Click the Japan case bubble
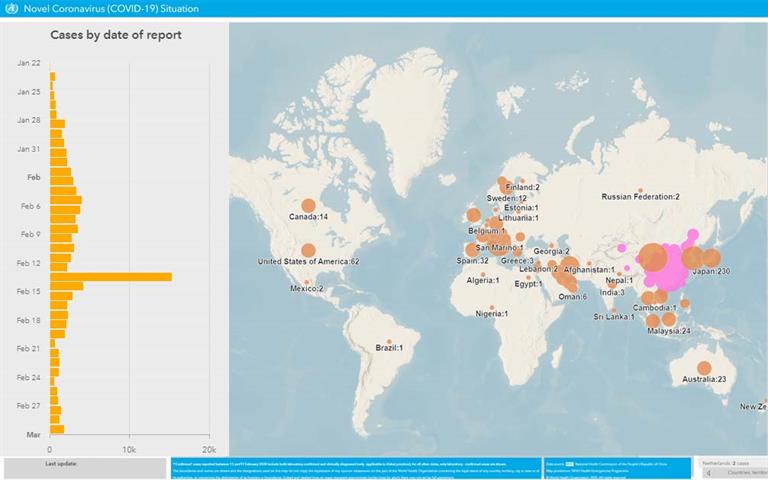This screenshot has height=480, width=768. (x=710, y=258)
